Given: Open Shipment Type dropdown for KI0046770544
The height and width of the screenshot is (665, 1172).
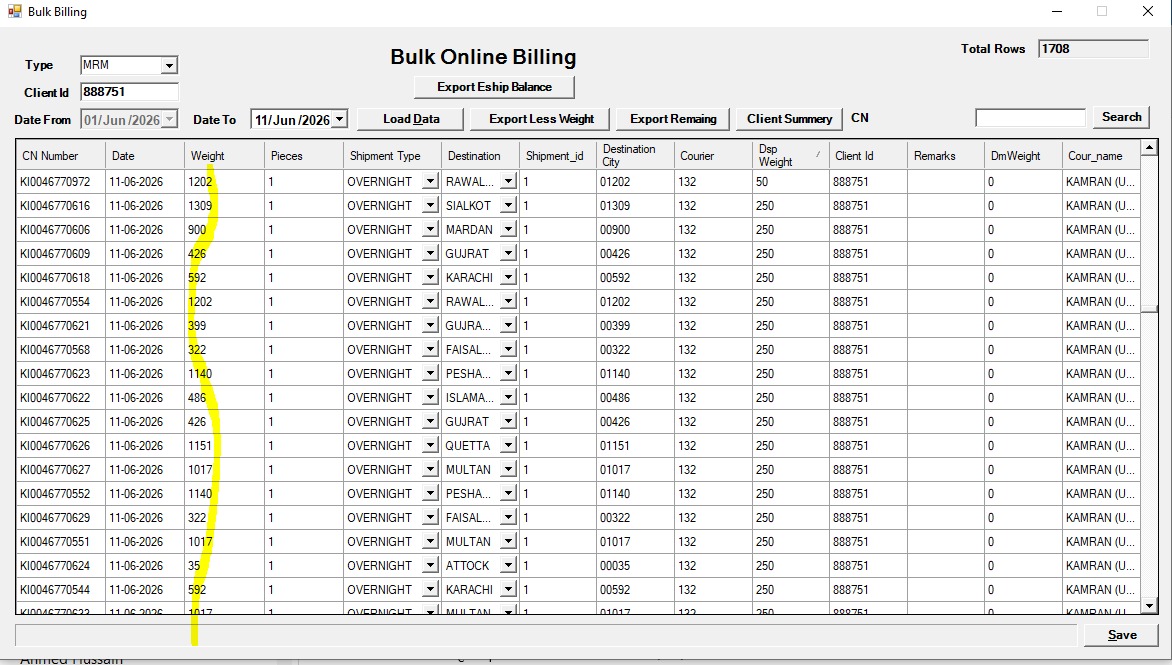Looking at the screenshot, I should pos(430,590).
